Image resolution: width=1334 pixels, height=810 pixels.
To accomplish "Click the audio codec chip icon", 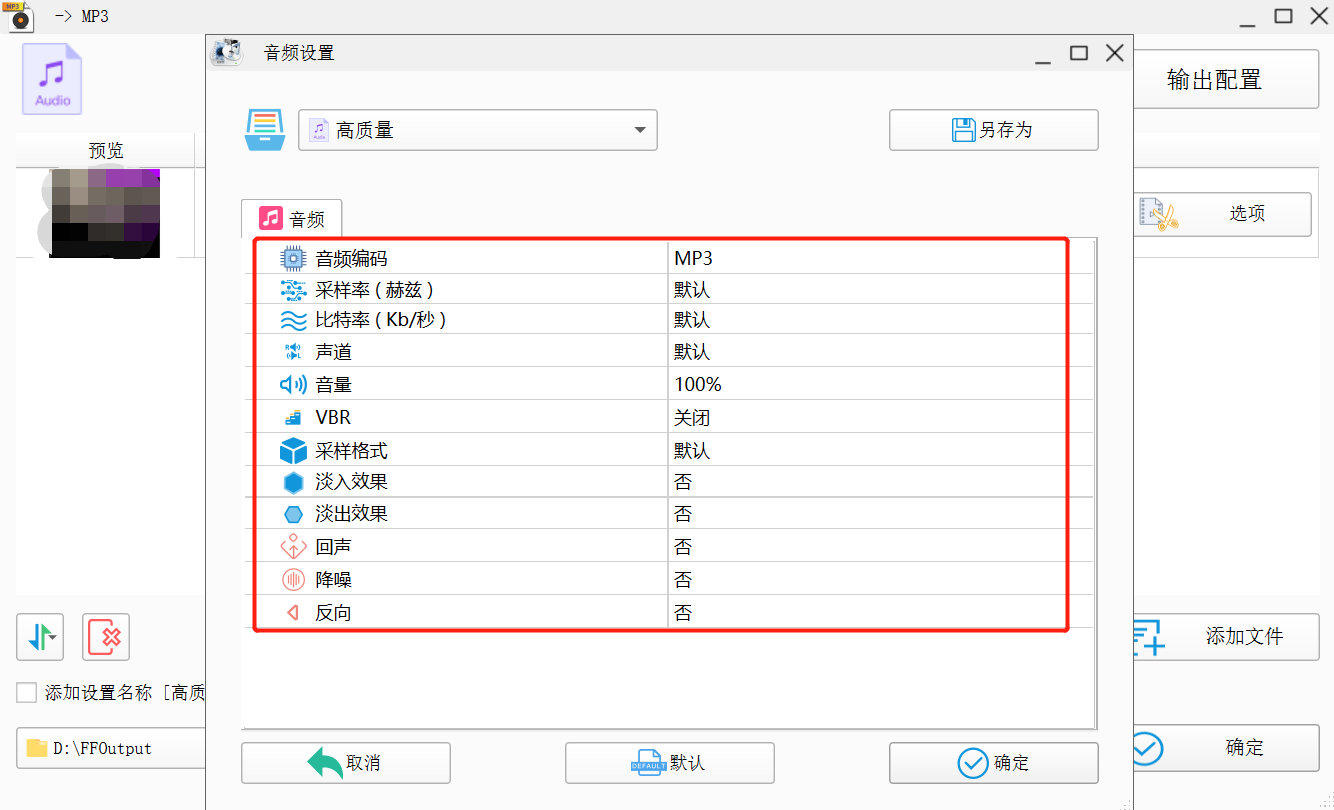I will pos(293,259).
